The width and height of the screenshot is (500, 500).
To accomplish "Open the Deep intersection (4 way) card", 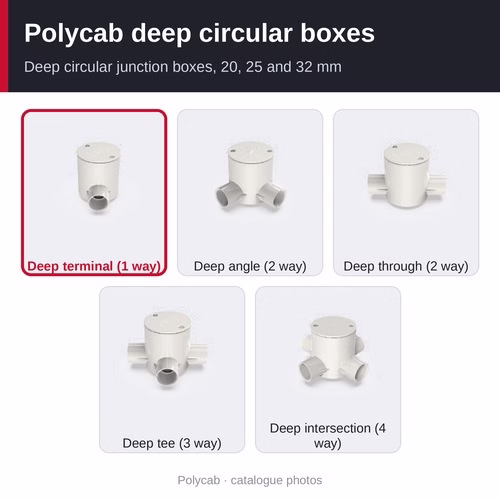I will pyautogui.click(x=328, y=369).
